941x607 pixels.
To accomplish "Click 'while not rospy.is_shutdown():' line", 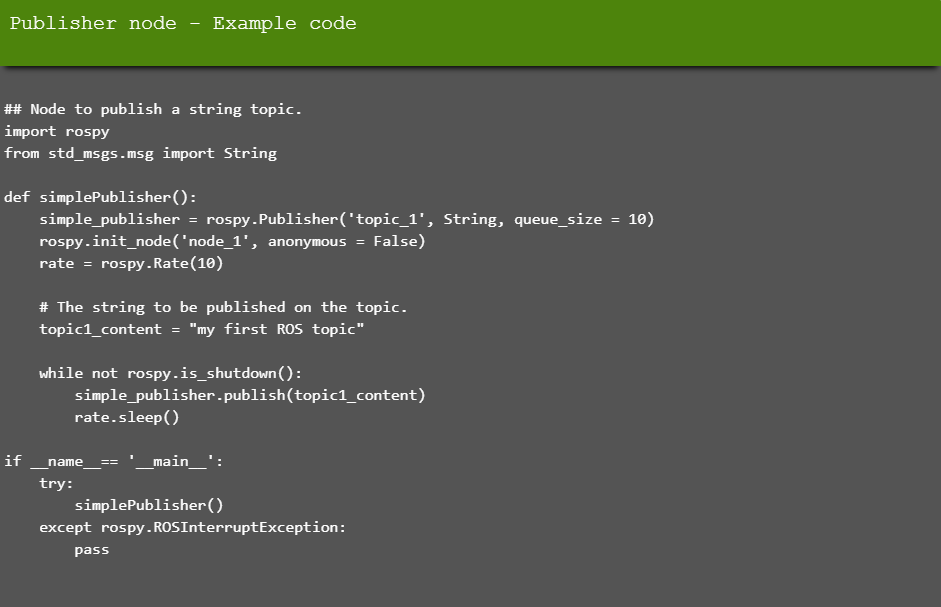I will 170,373.
